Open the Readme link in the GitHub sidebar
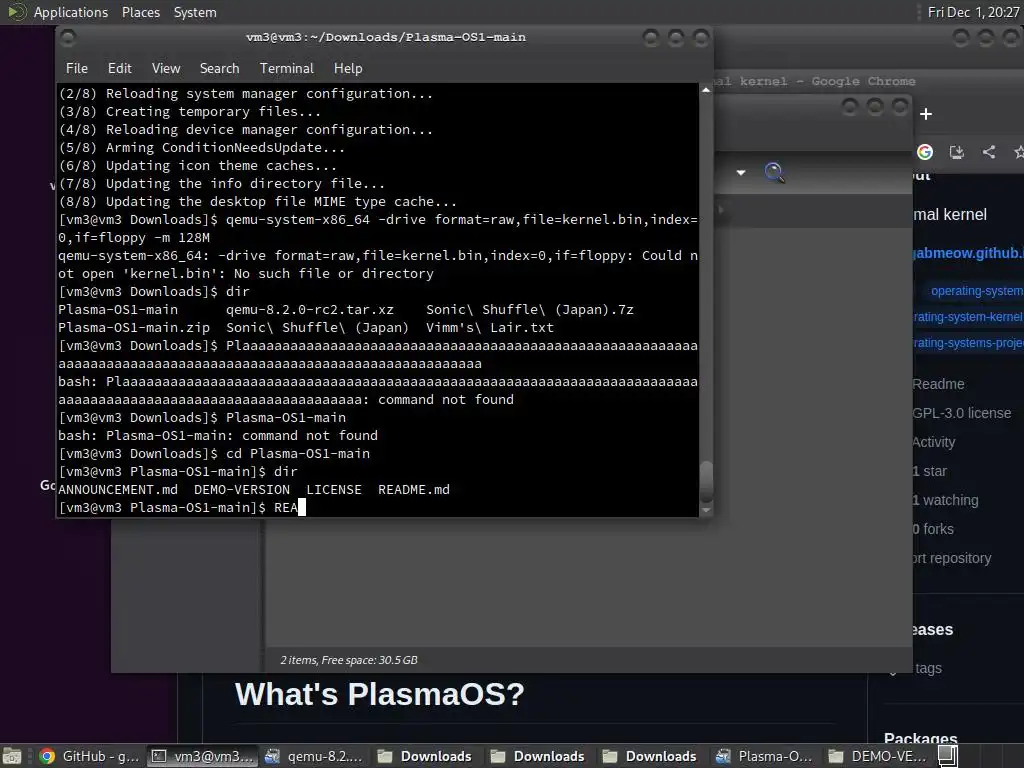This screenshot has height=768, width=1024. pos(938,384)
